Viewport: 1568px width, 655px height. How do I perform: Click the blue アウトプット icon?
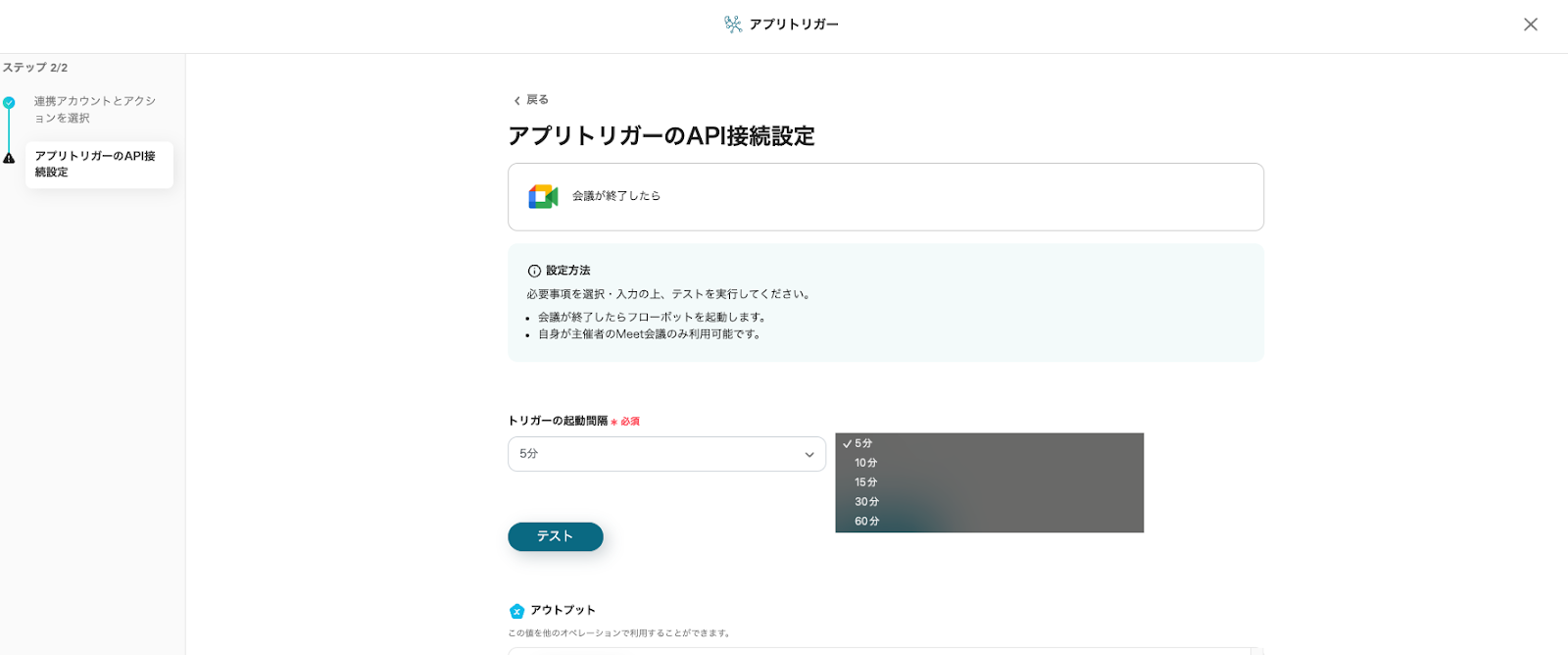[516, 611]
